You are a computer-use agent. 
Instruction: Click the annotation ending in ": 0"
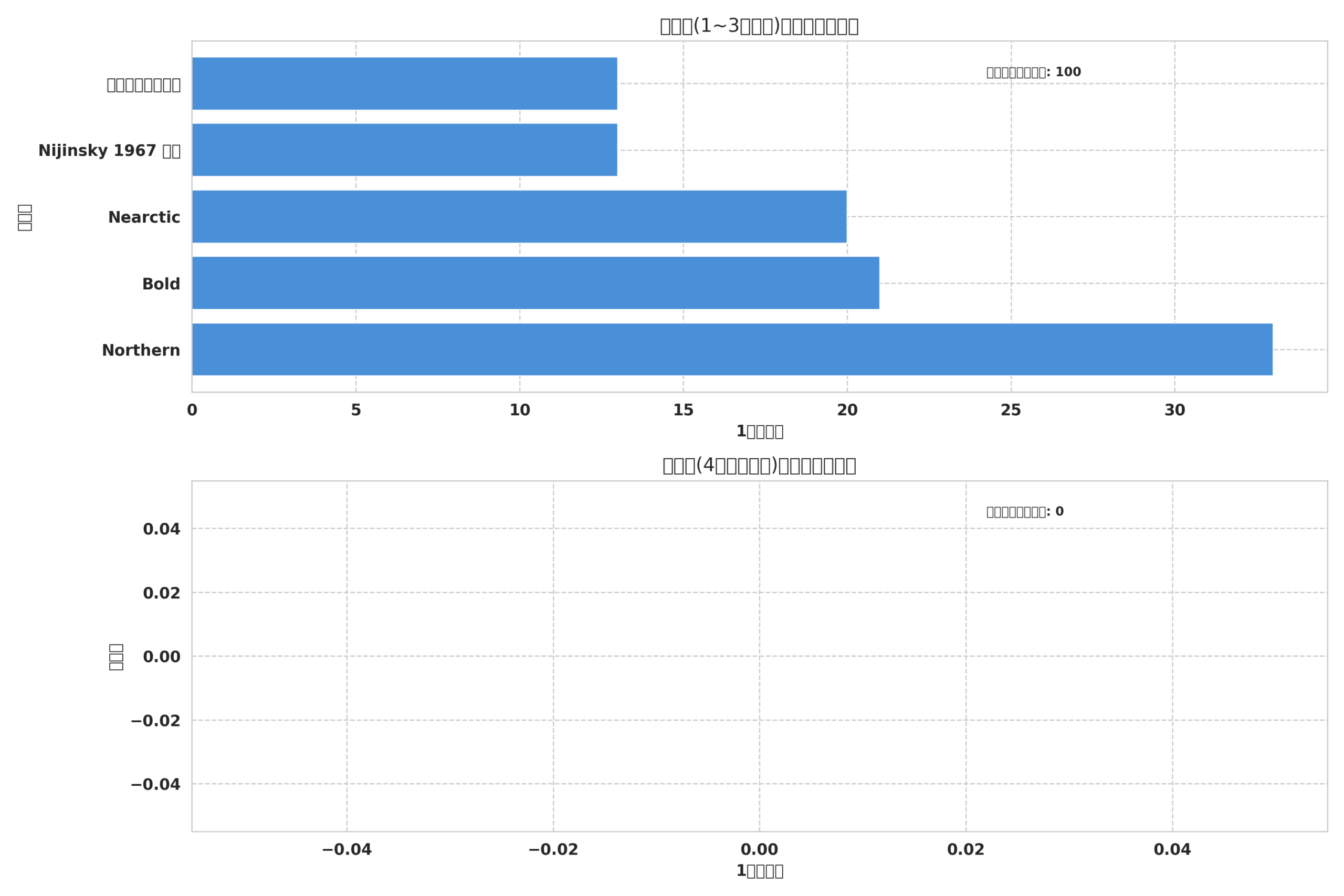point(1025,511)
